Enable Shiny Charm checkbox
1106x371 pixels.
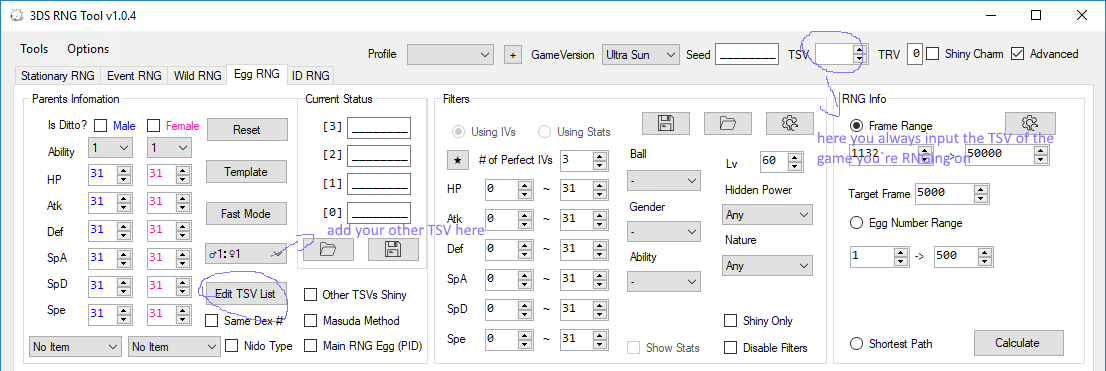coord(932,54)
